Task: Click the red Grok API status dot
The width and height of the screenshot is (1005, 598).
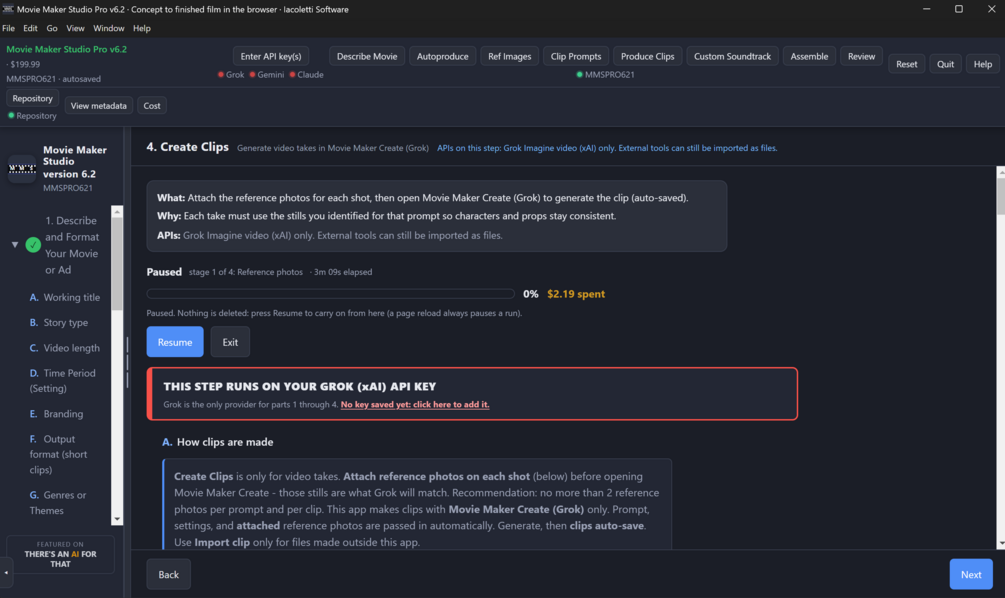Action: tap(220, 74)
